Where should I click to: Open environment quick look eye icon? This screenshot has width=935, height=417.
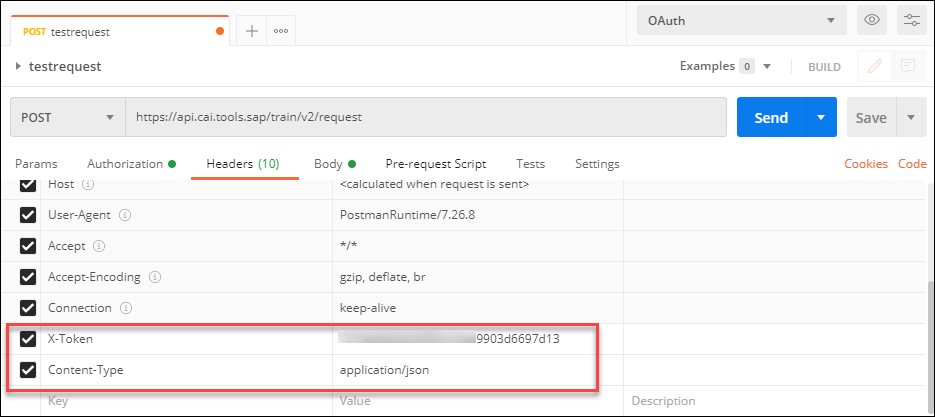[x=872, y=20]
